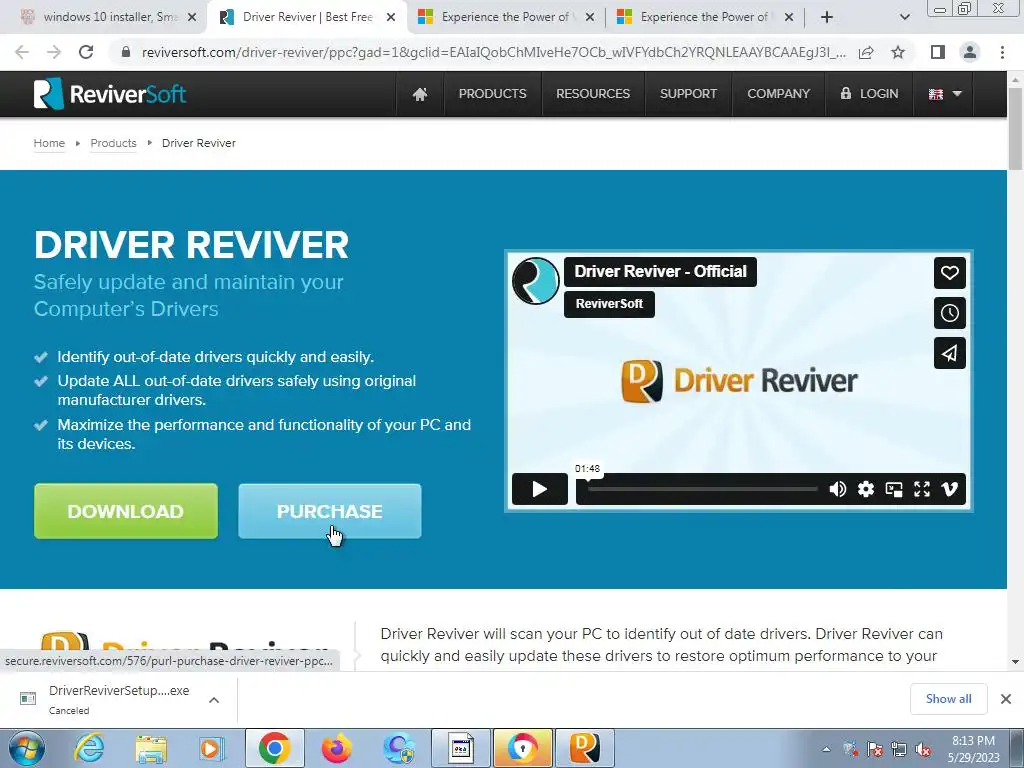Launch Internet Explorer from taskbar
The height and width of the screenshot is (768, 1024).
click(89, 748)
